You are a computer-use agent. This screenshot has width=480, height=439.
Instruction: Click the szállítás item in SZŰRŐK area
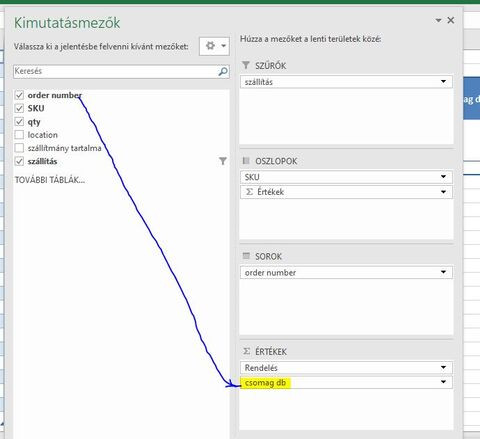[x=346, y=82]
